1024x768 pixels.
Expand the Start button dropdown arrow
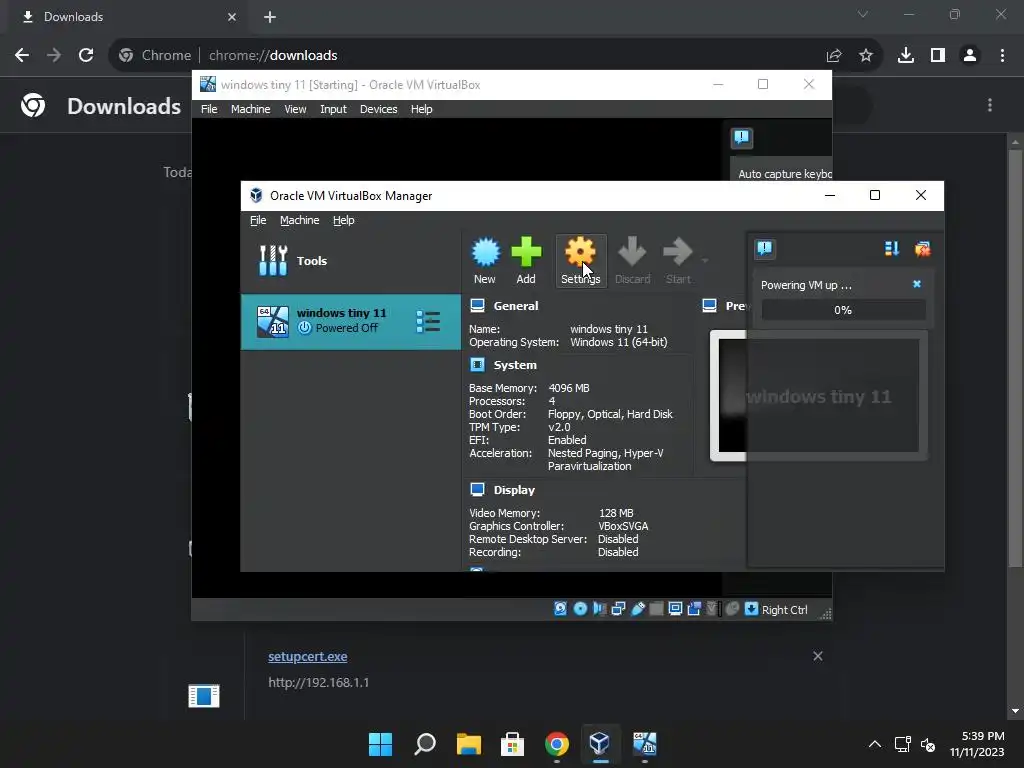[x=705, y=261]
